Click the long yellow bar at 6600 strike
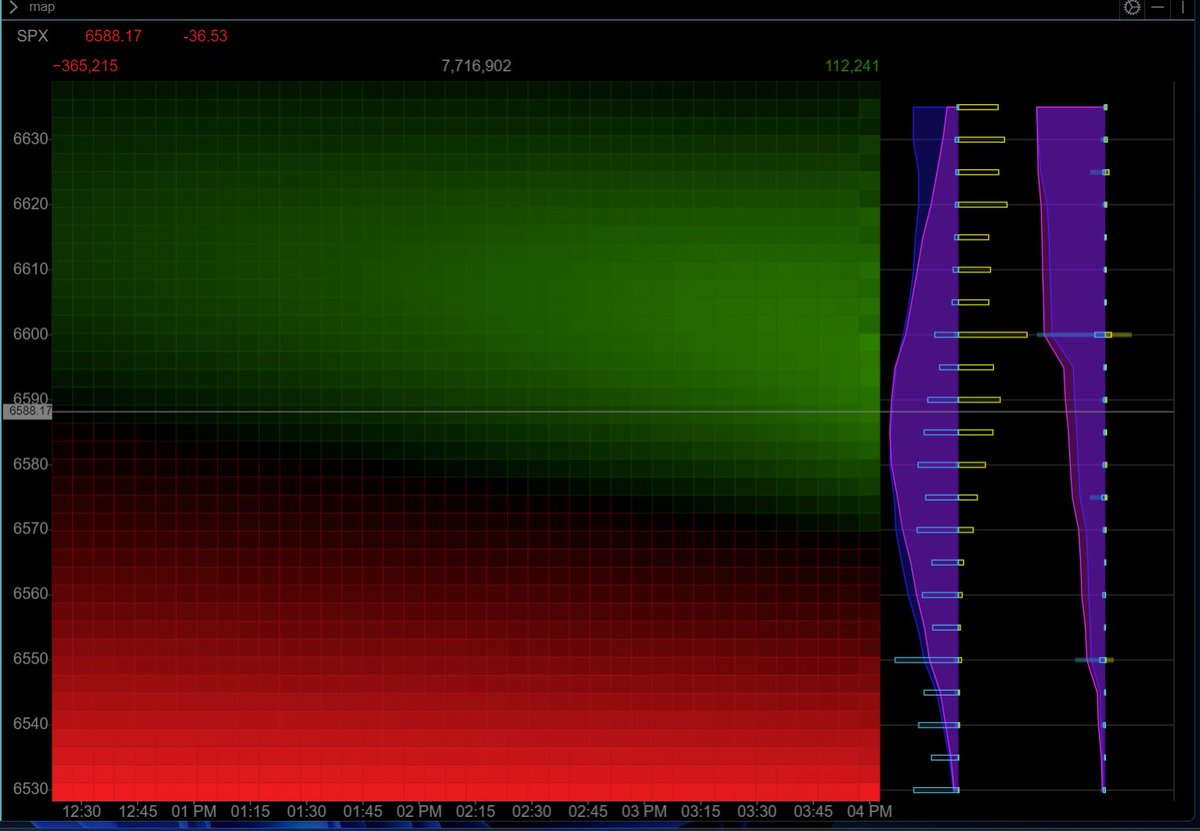Viewport: 1200px width, 831px height. (x=993, y=334)
